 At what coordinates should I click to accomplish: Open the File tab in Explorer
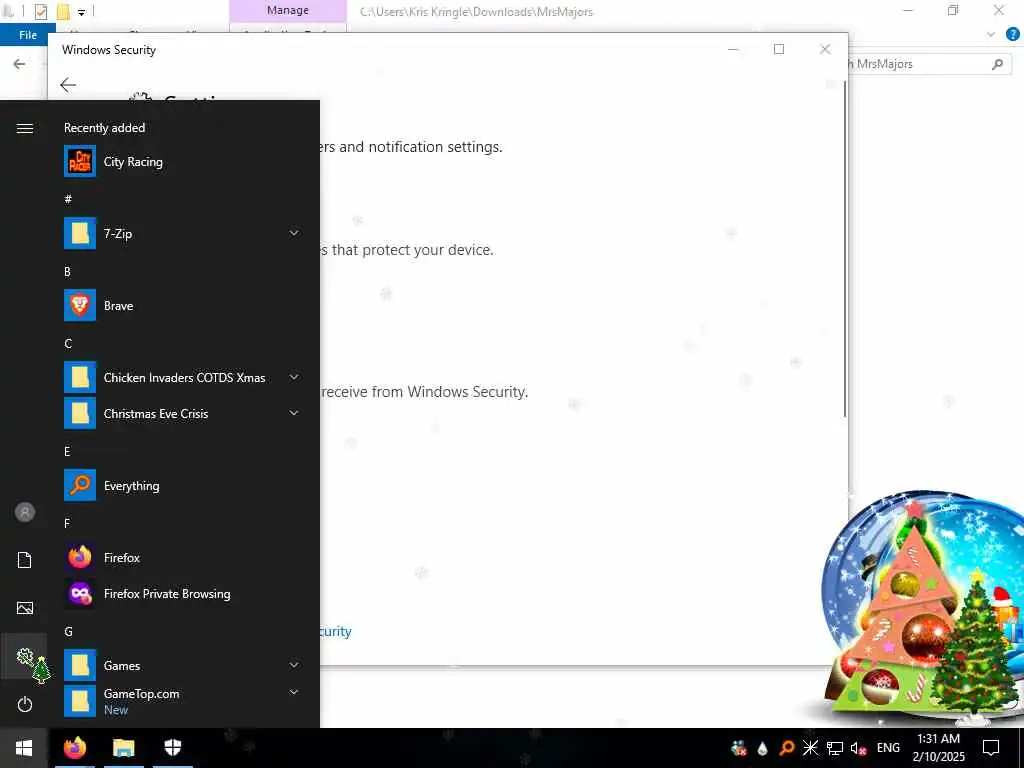click(x=27, y=35)
